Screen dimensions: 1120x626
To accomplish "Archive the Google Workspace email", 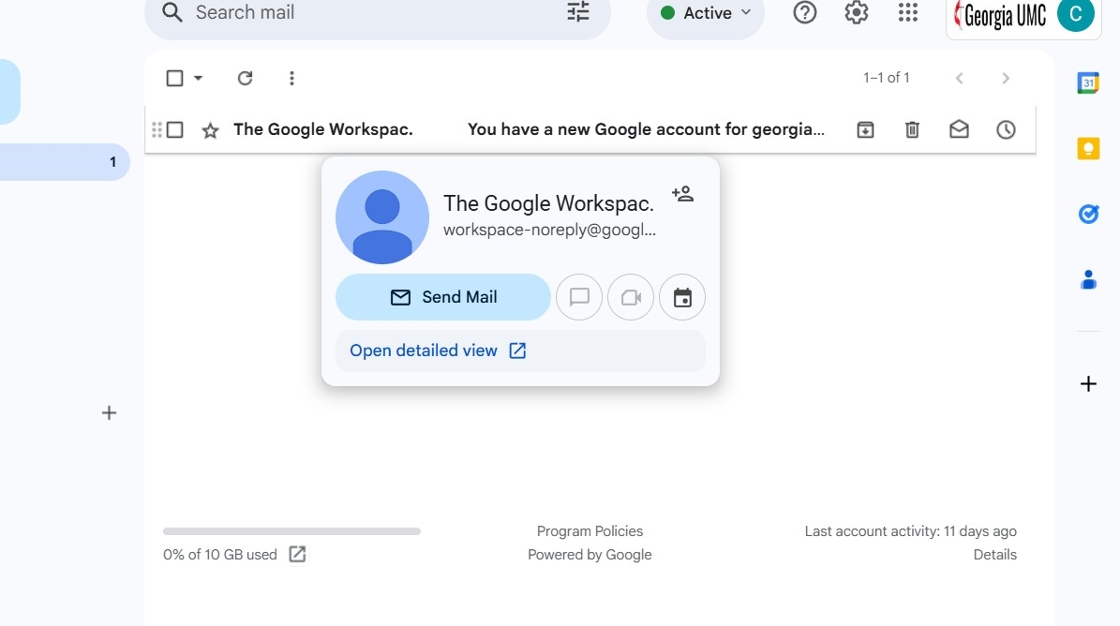I will (865, 129).
